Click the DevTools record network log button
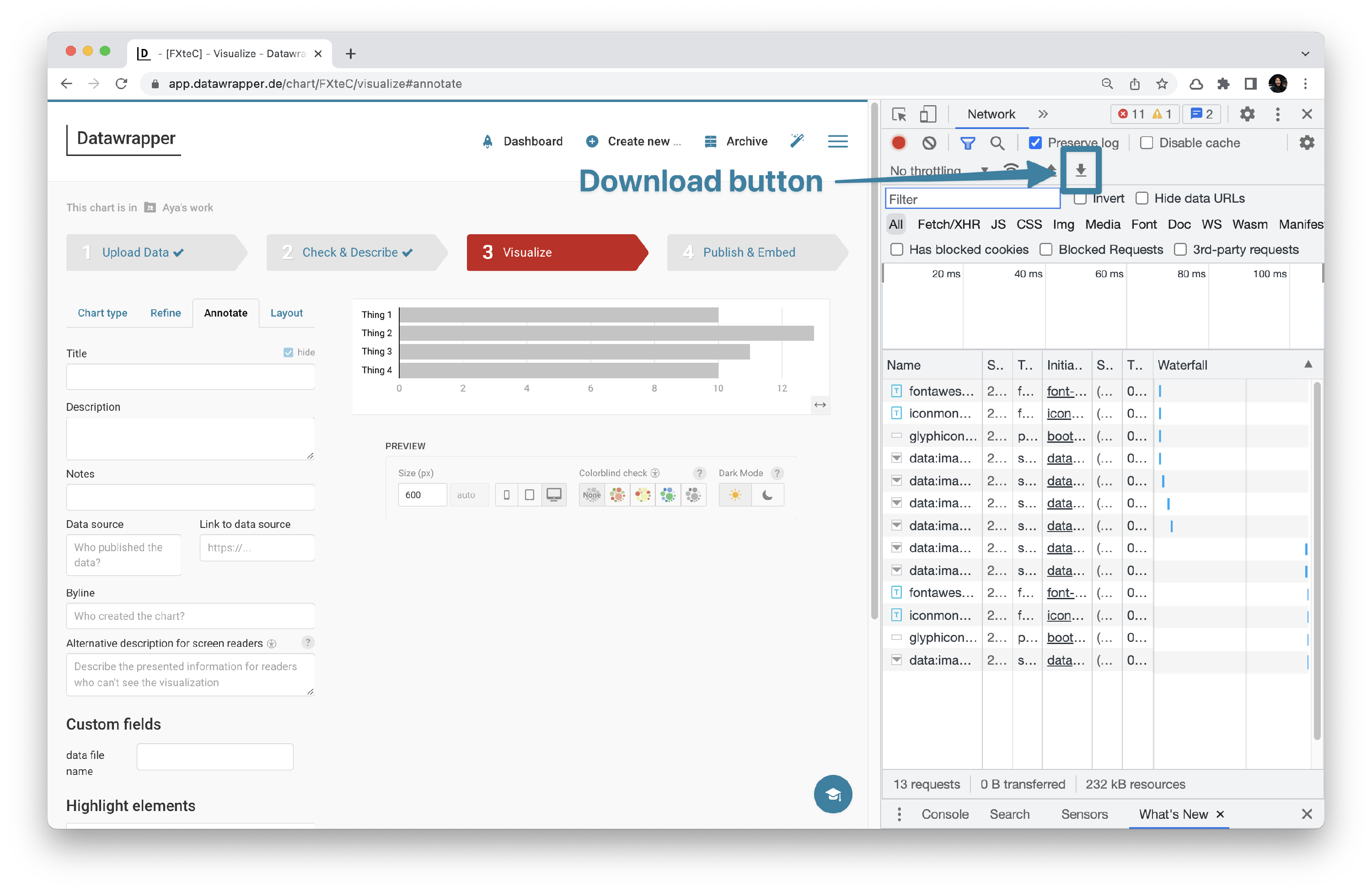 tap(899, 142)
